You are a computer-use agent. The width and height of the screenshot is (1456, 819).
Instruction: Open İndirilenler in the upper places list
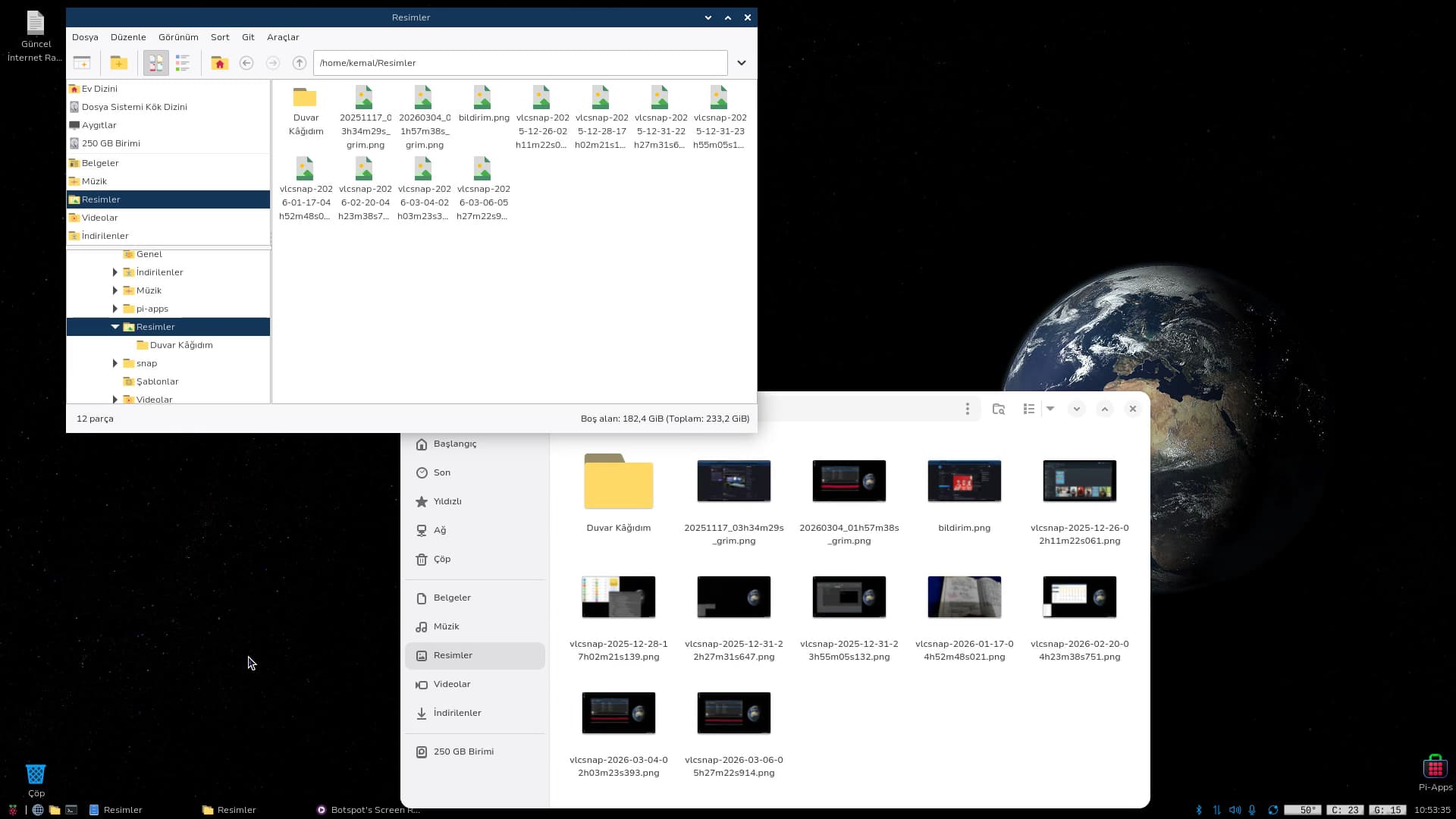point(105,236)
